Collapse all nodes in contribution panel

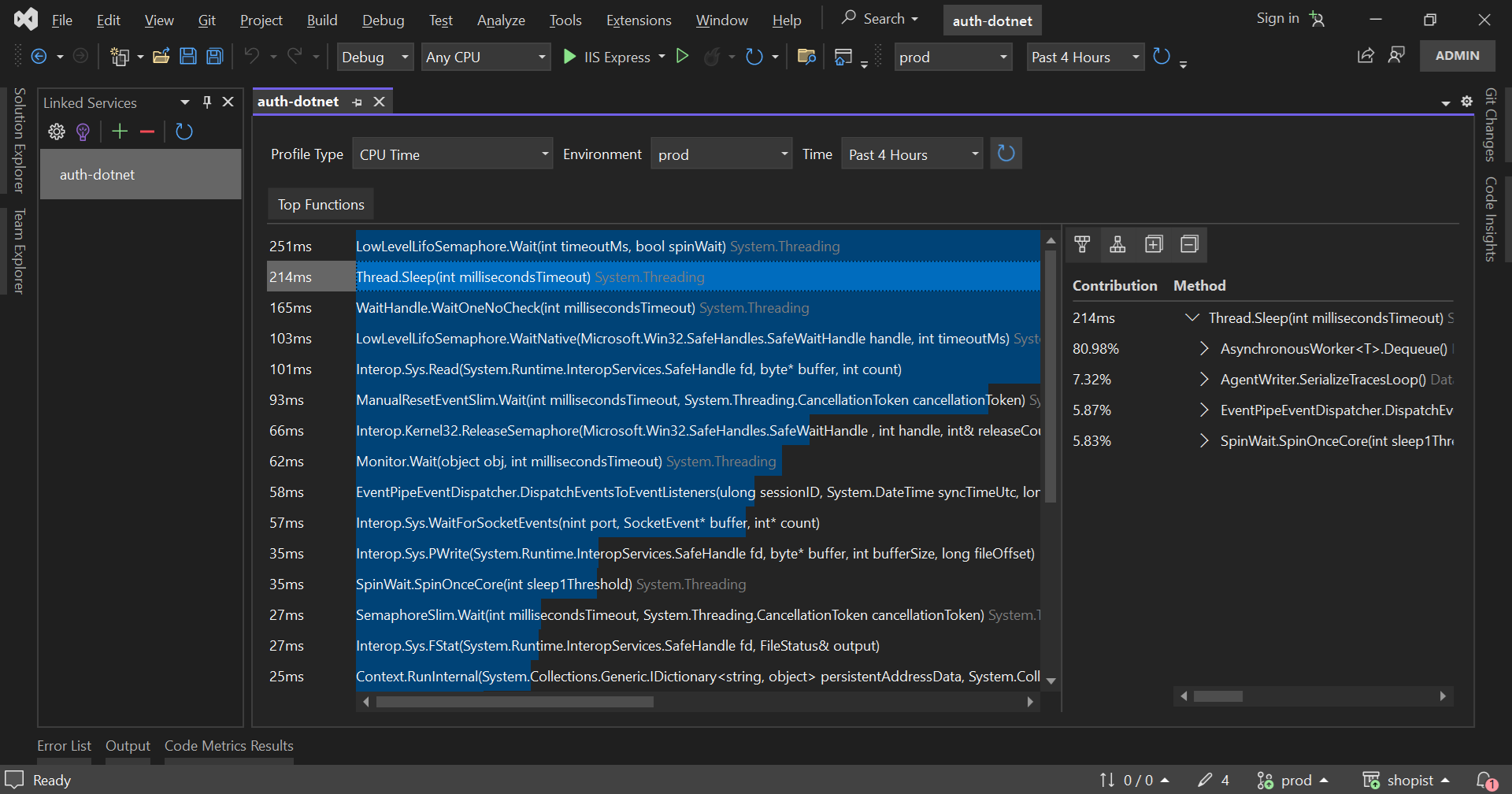click(x=1189, y=244)
